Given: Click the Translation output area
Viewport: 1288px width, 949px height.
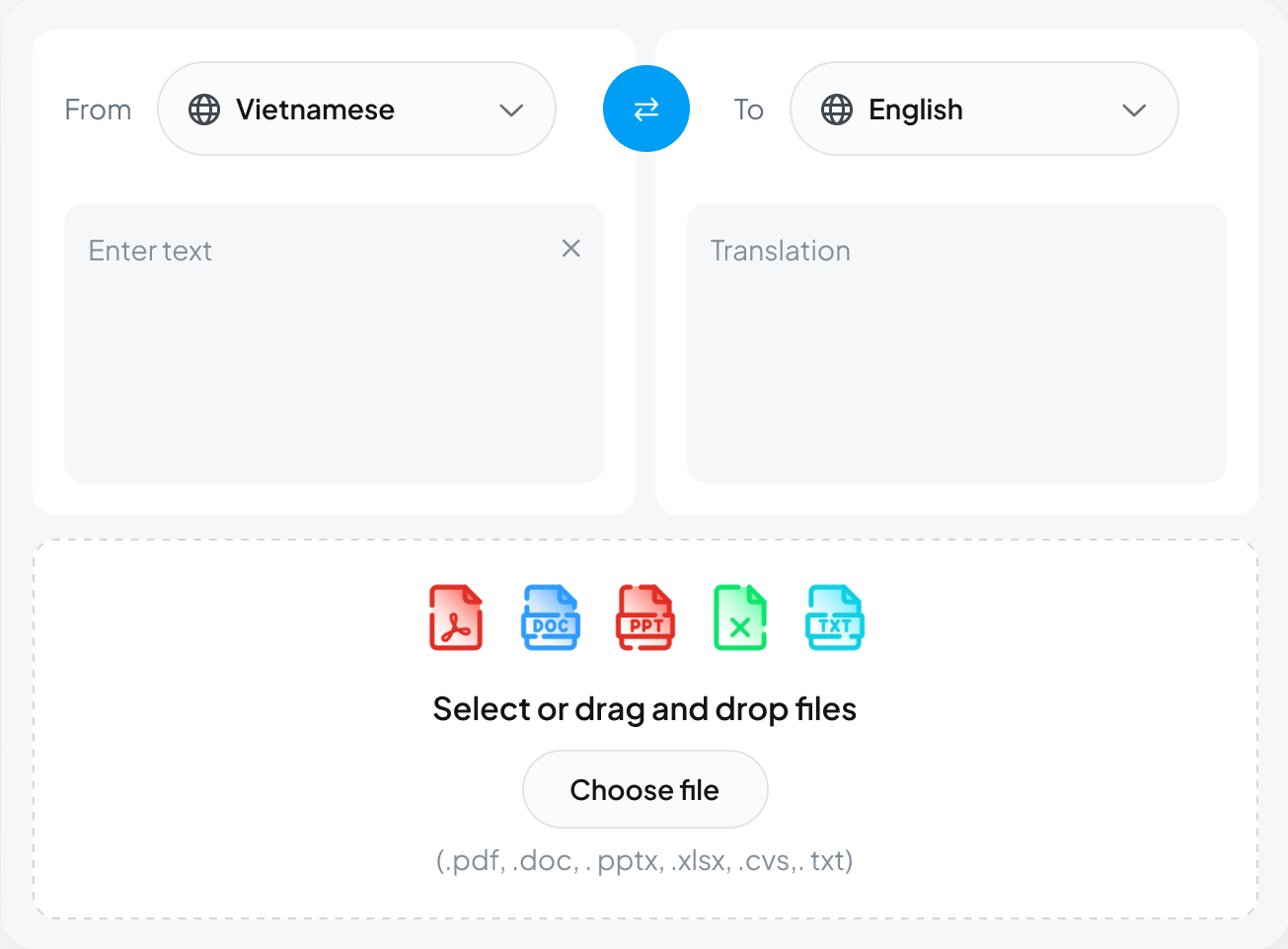Looking at the screenshot, I should pyautogui.click(x=955, y=343).
